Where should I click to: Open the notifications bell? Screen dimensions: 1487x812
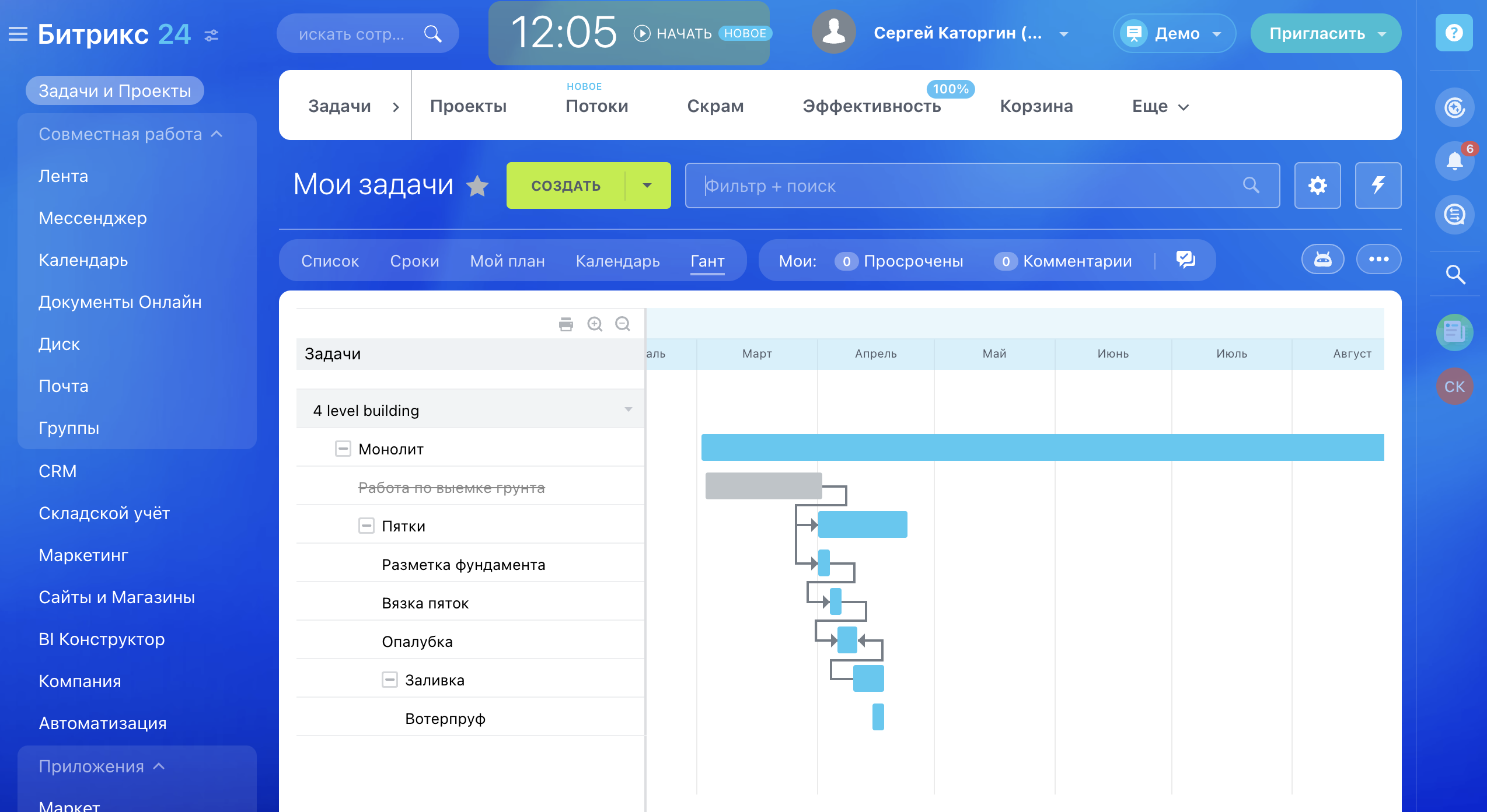coord(1454,160)
